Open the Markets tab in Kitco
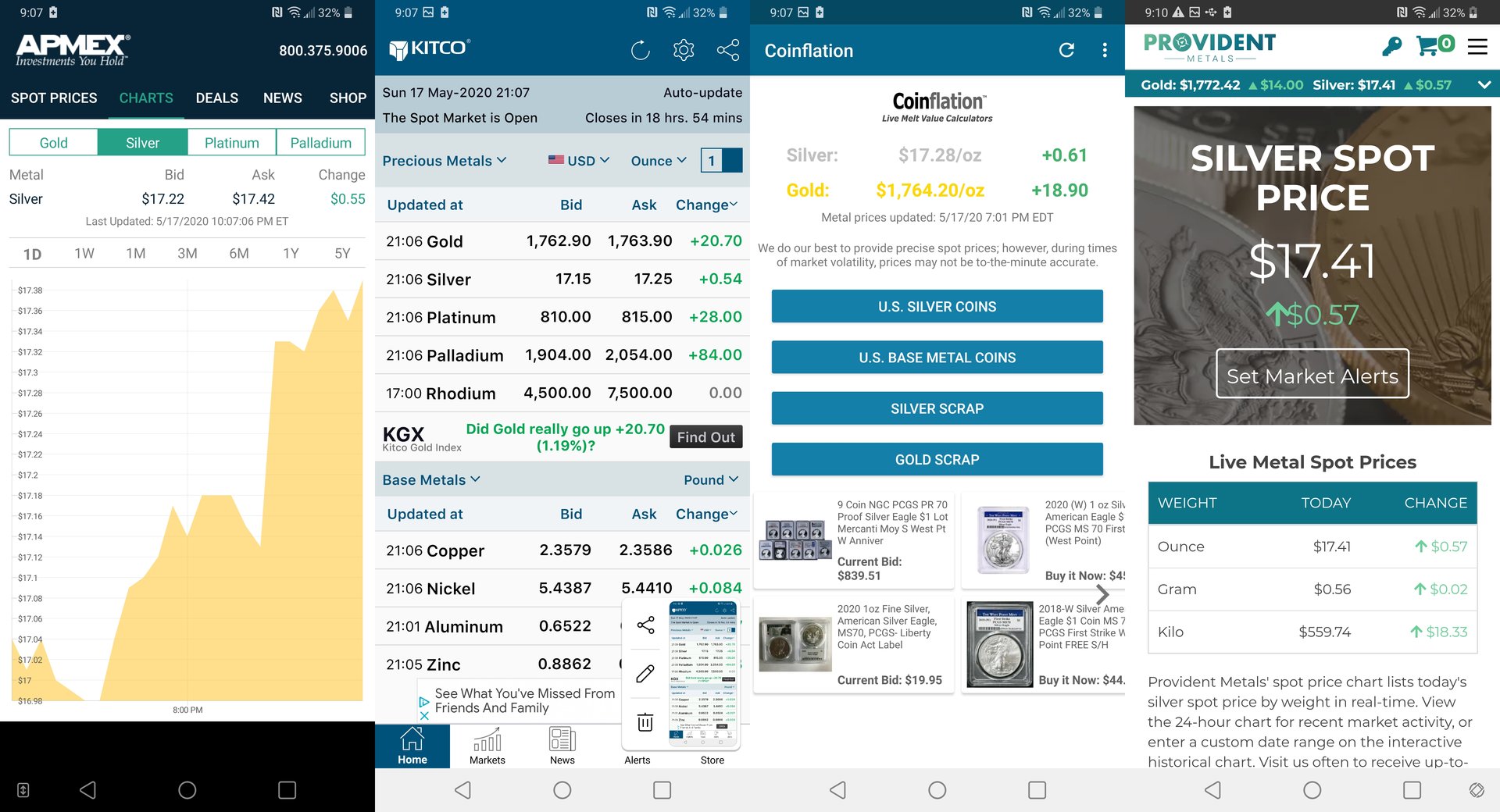Image resolution: width=1500 pixels, height=812 pixels. (x=487, y=746)
